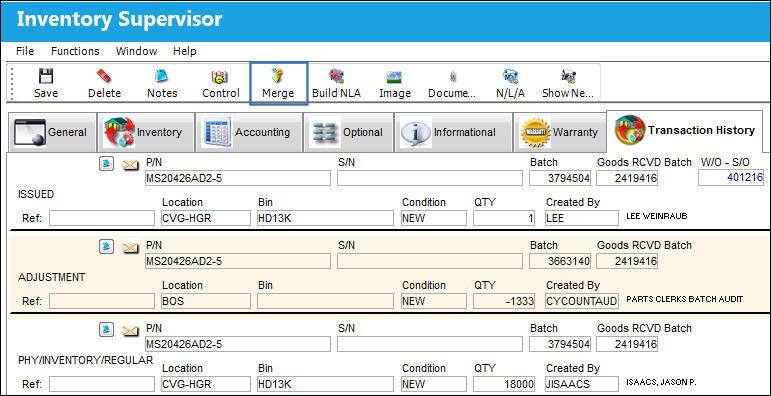Open the Documents paperclip icon
Screen dimensions: 771x396
(453, 76)
